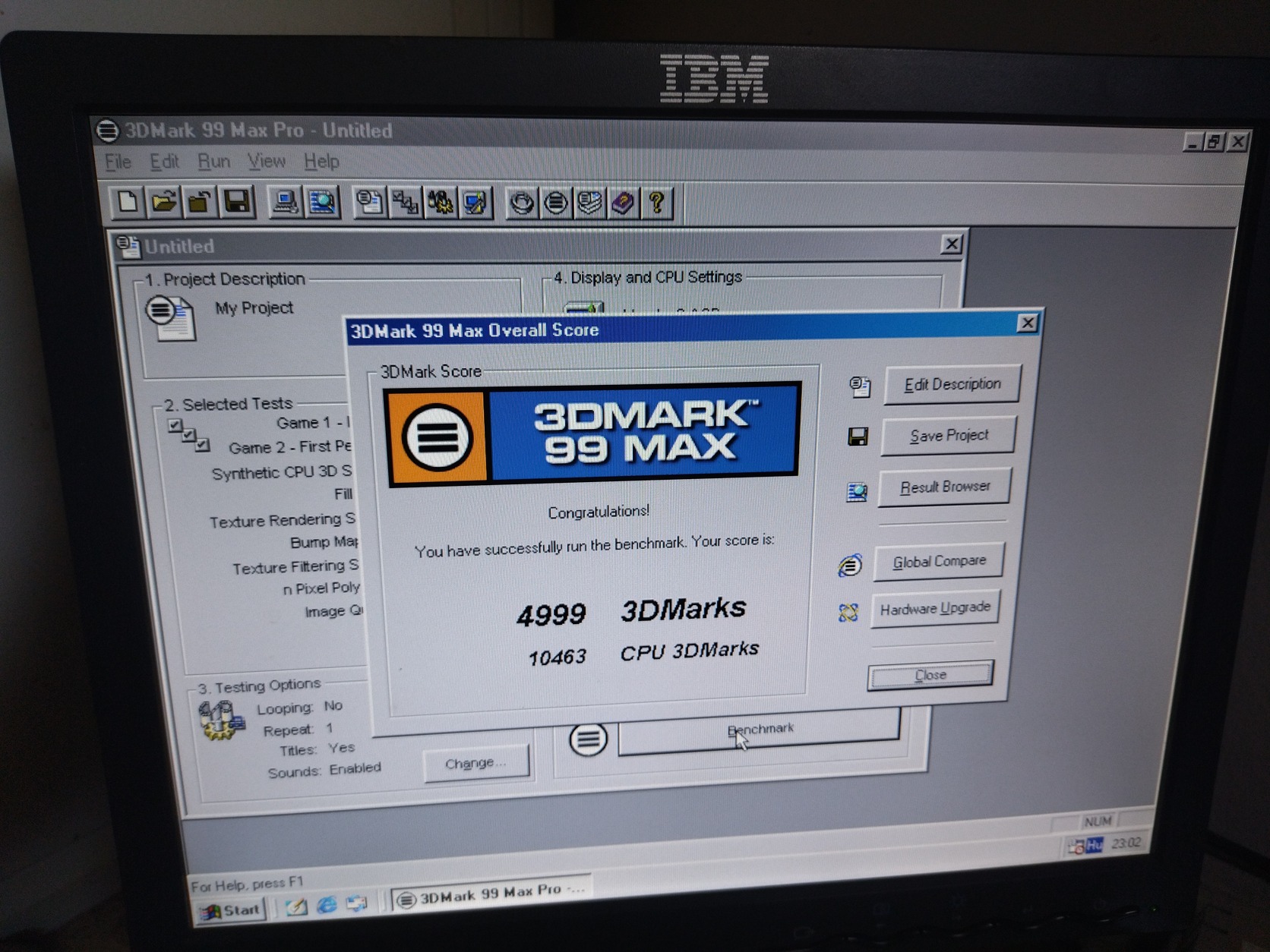Click the icon beside Hardware Upgrade
The image size is (1270, 952).
click(x=848, y=612)
